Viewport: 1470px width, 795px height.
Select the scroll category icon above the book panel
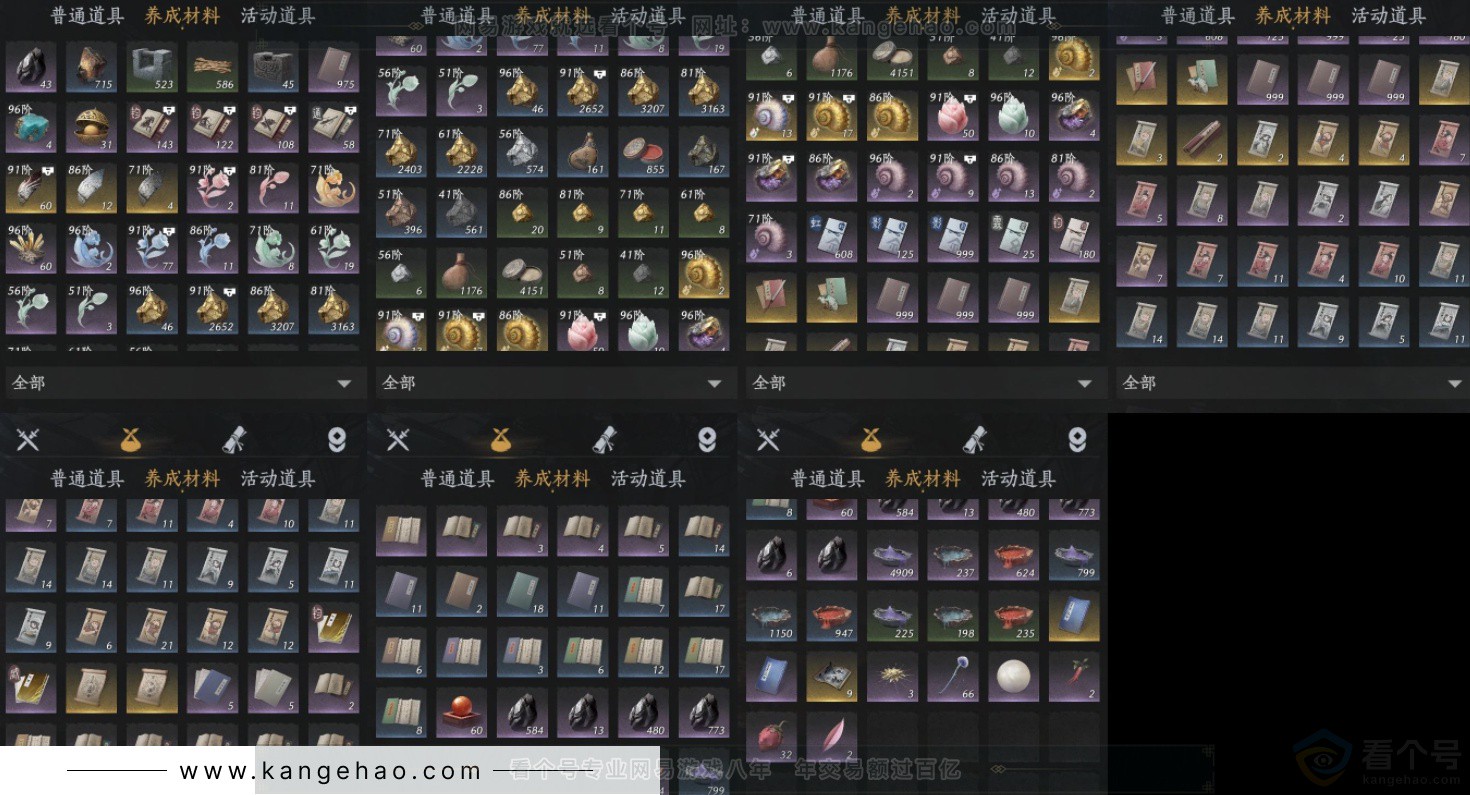(x=603, y=439)
